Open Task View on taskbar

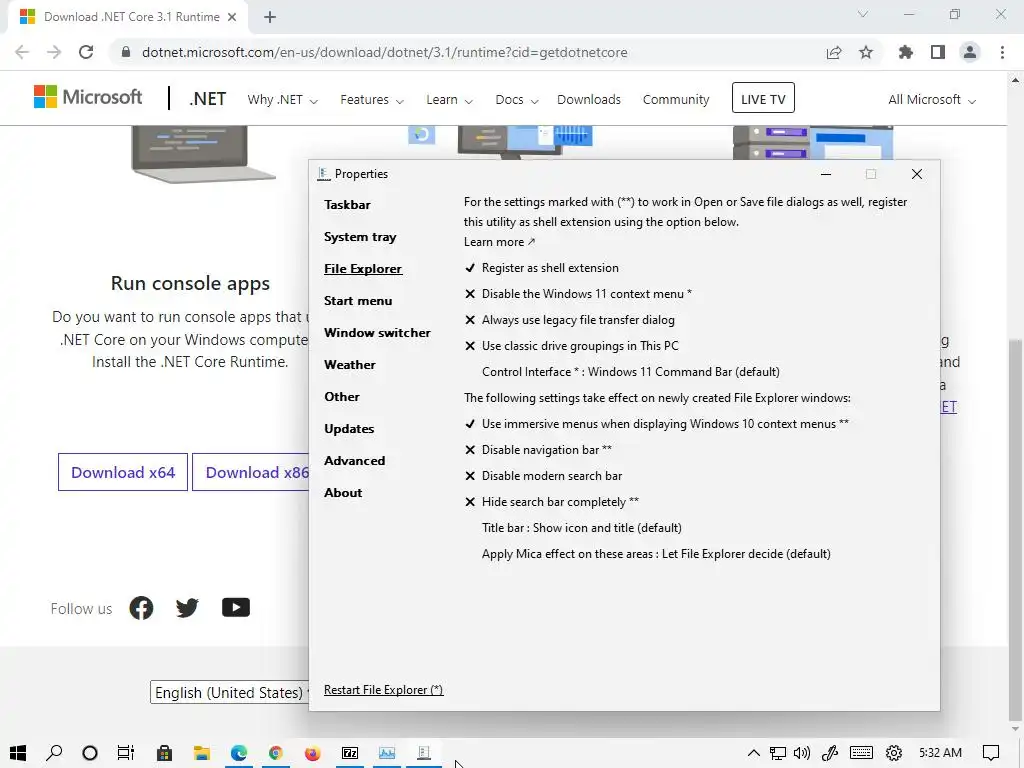125,753
